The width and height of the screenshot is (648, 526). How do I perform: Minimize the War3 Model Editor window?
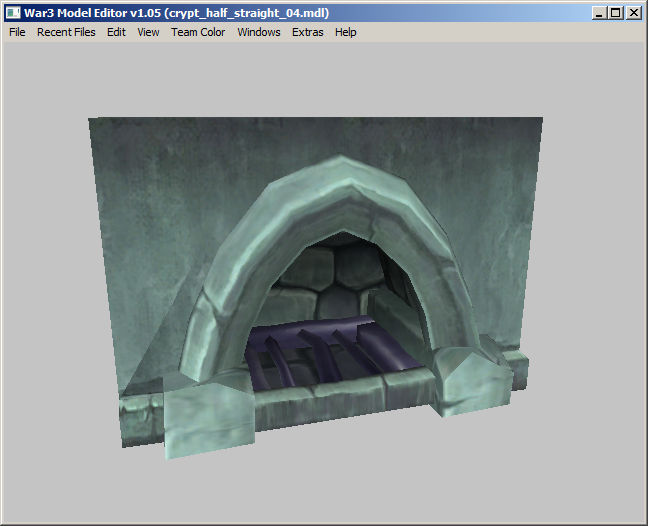pyautogui.click(x=599, y=13)
